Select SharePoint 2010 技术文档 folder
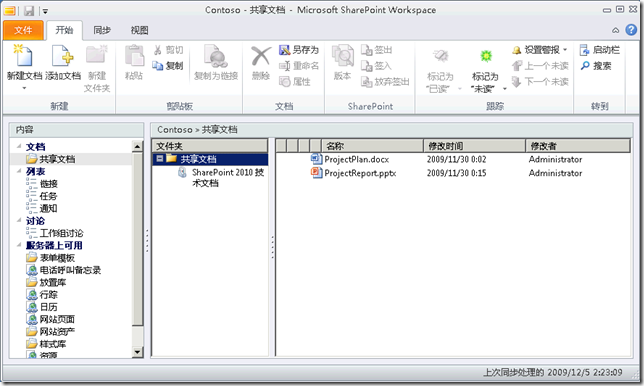The image size is (644, 386). pos(228,177)
